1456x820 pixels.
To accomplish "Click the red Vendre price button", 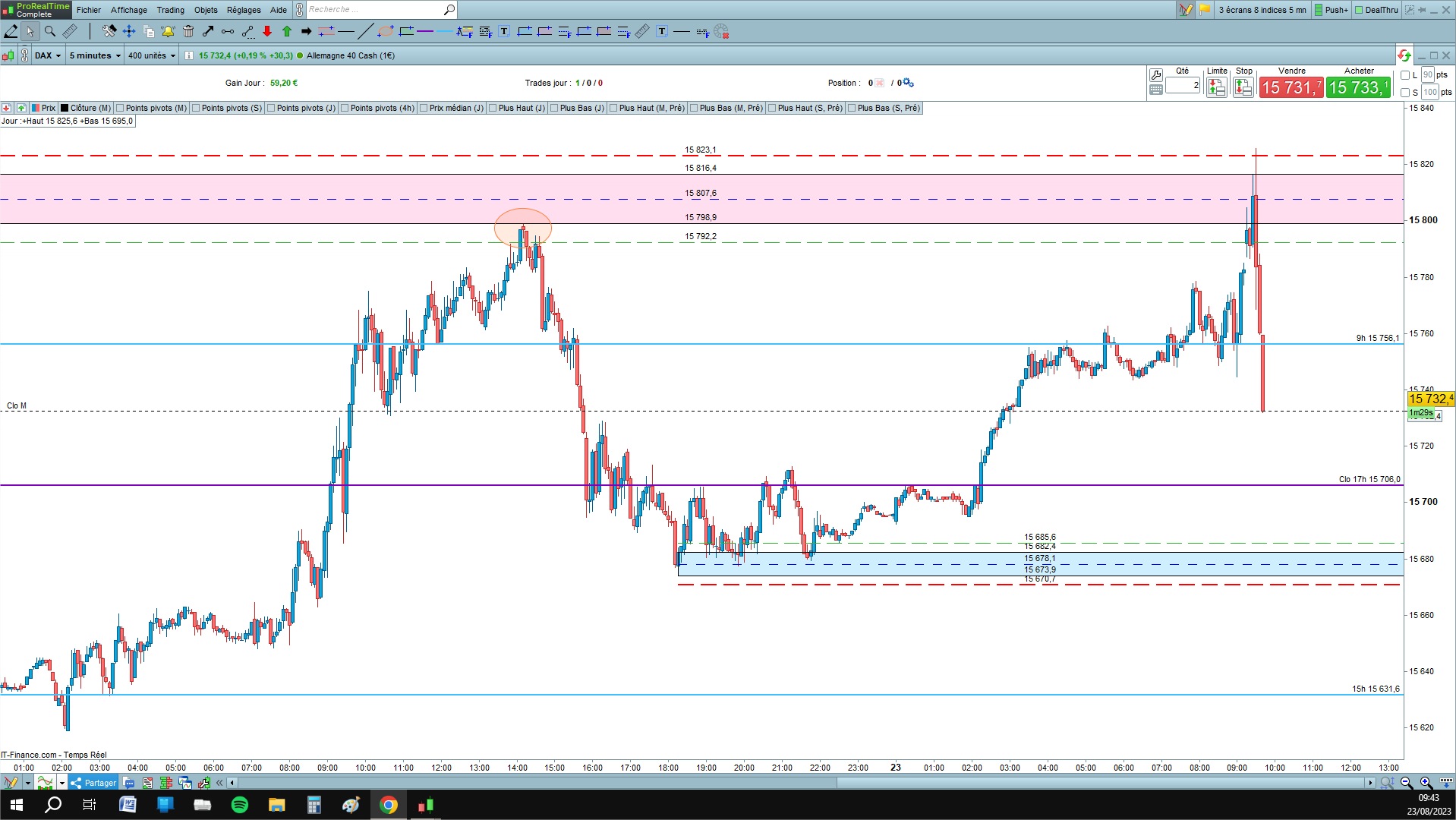I will [x=1291, y=87].
